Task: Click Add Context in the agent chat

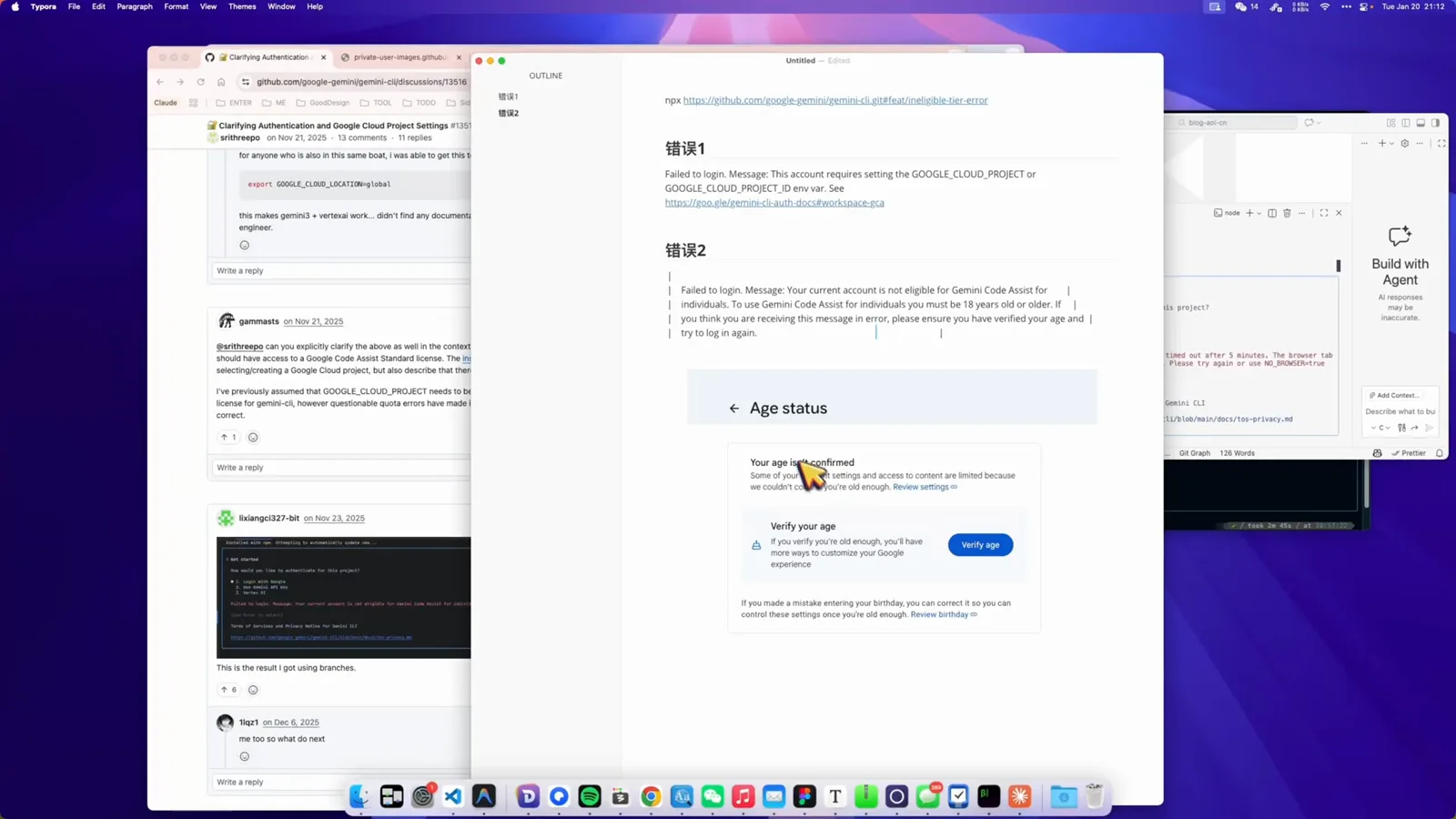Action: point(1394,395)
